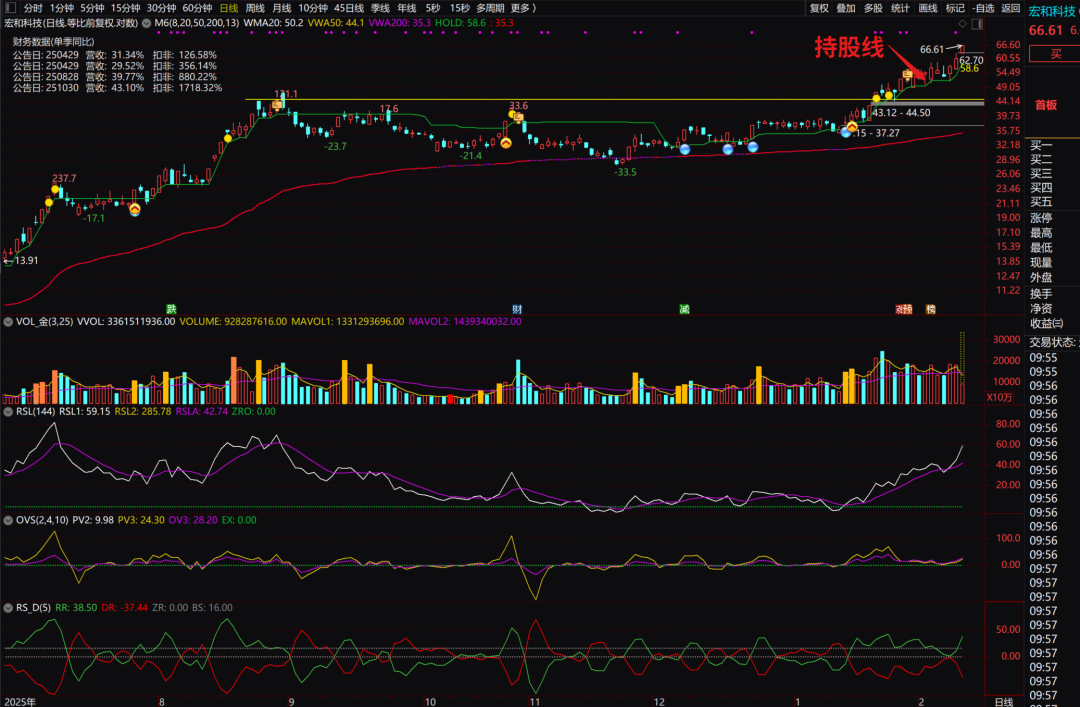This screenshot has width=1080, height=707.
Task: Open the OVS(2,4,10) indicator dropdown circle
Action: [x=8, y=520]
